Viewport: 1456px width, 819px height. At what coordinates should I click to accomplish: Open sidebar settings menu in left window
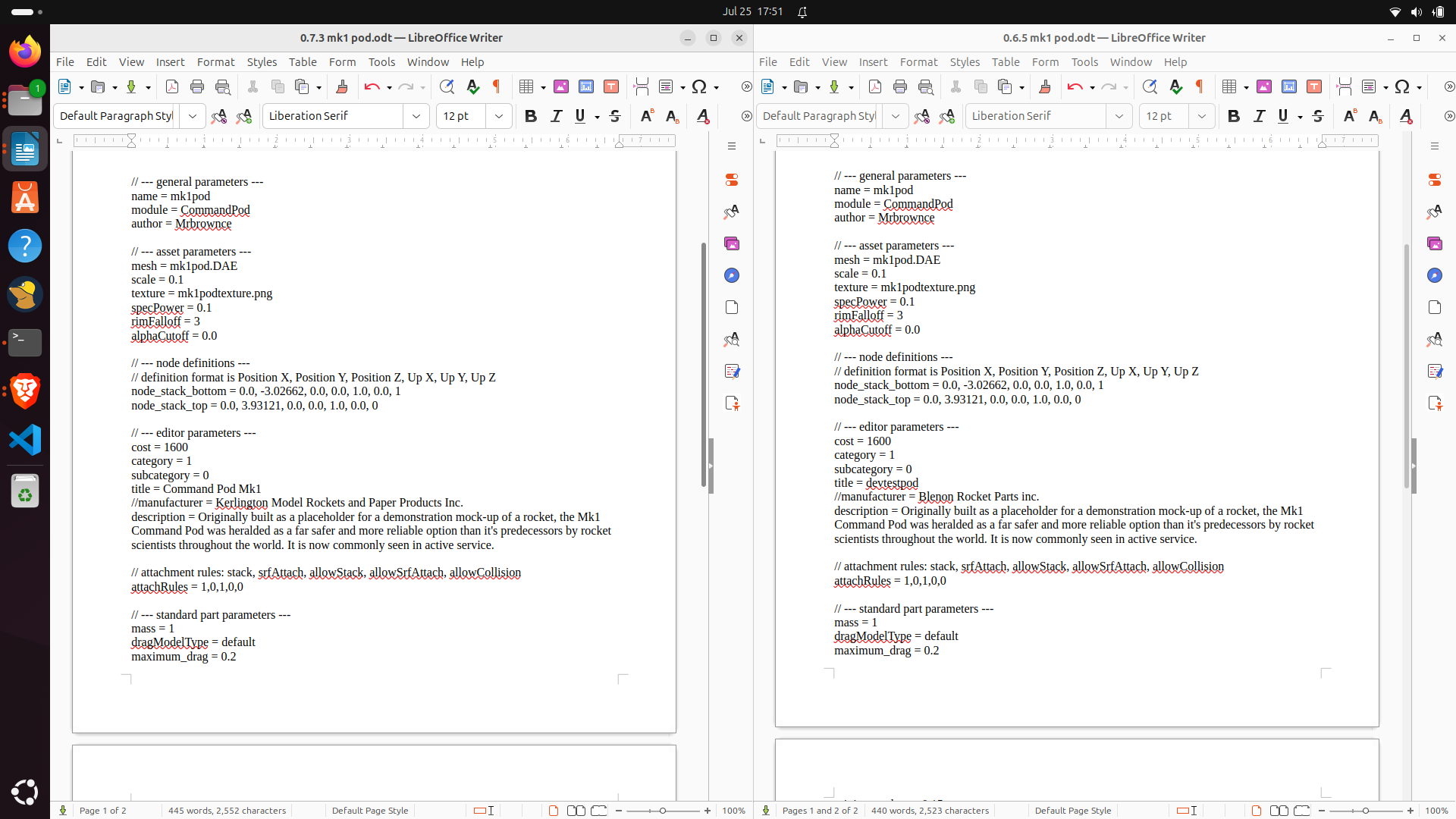[x=732, y=146]
